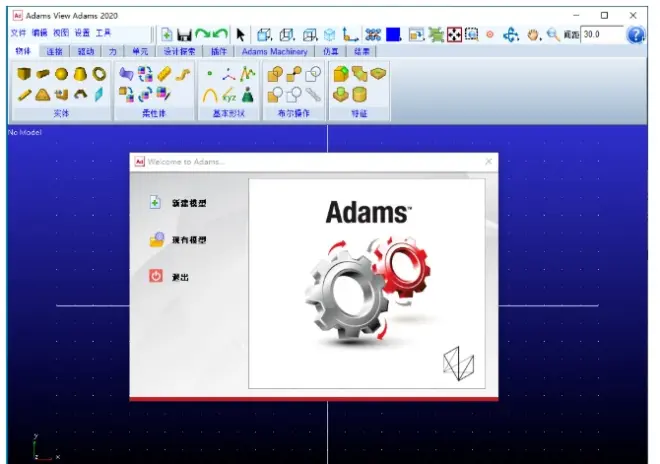The width and height of the screenshot is (660, 464).
Task: Switch to the Adams Machinery tab
Action: click(274, 51)
